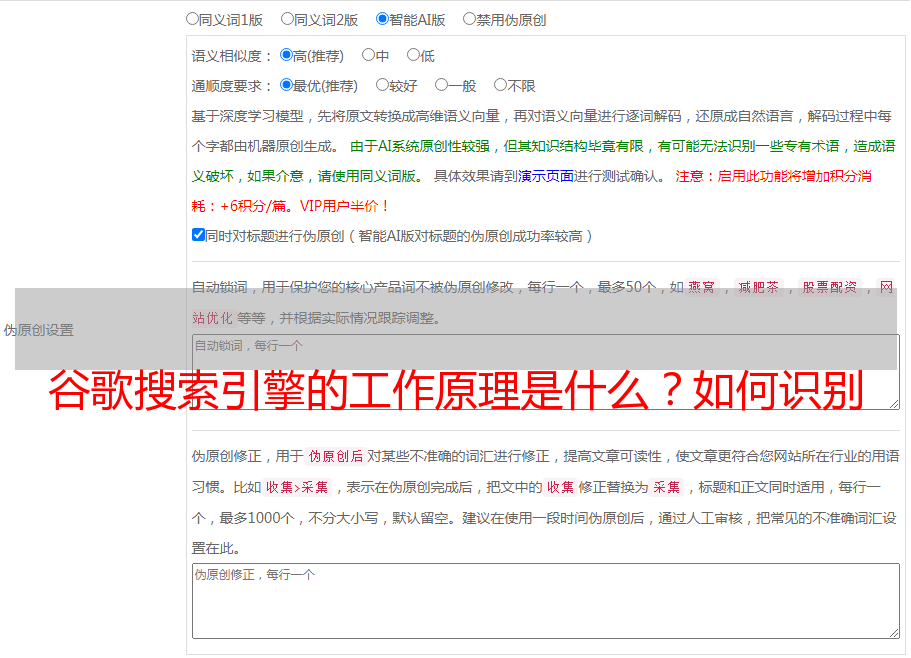The height and width of the screenshot is (658, 911).
Task: Click the 燕窝 example keyword
Action: pos(701,287)
